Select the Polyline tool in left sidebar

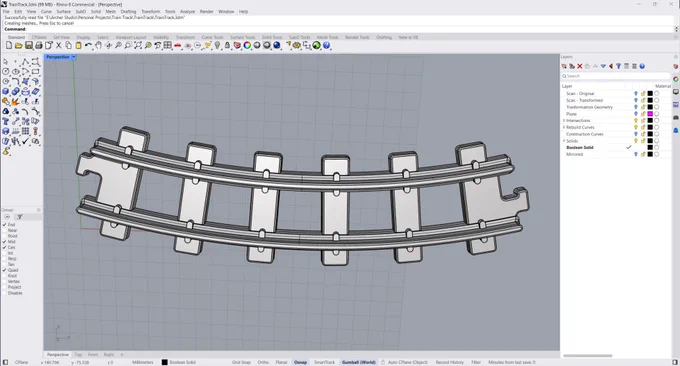(26, 62)
